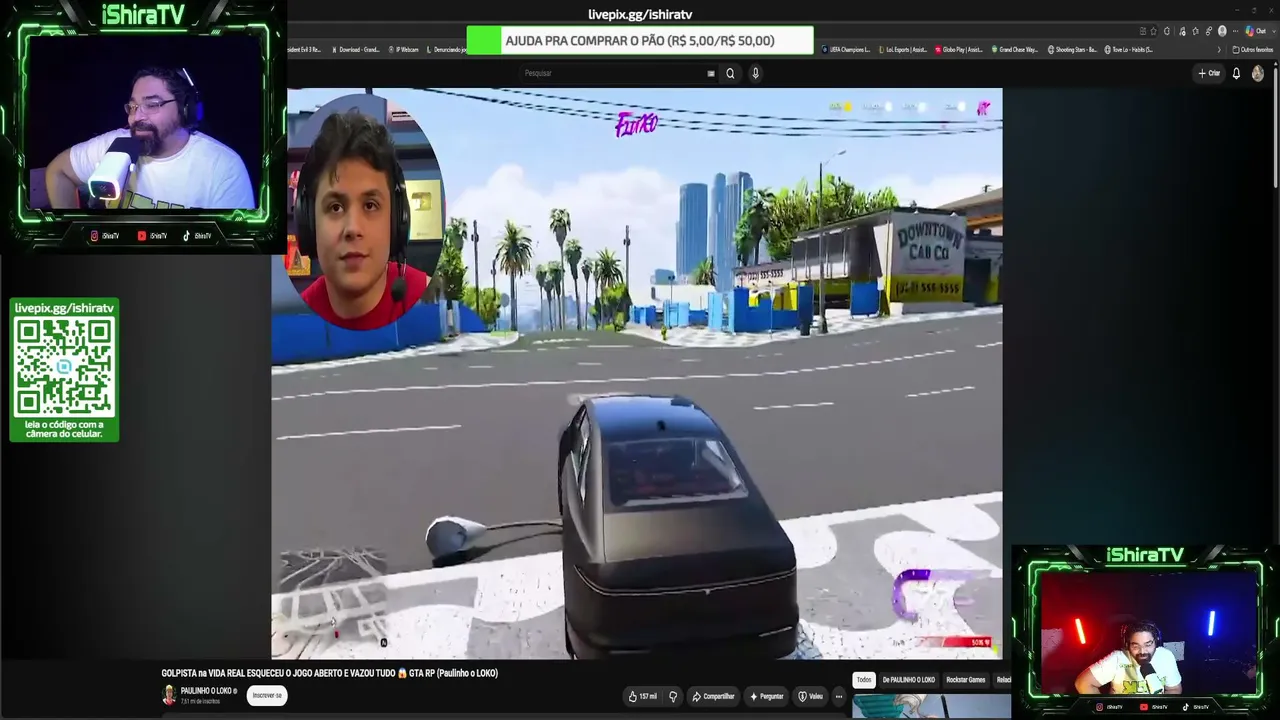Click the Perguntar button
The image size is (1280, 720).
coord(767,696)
